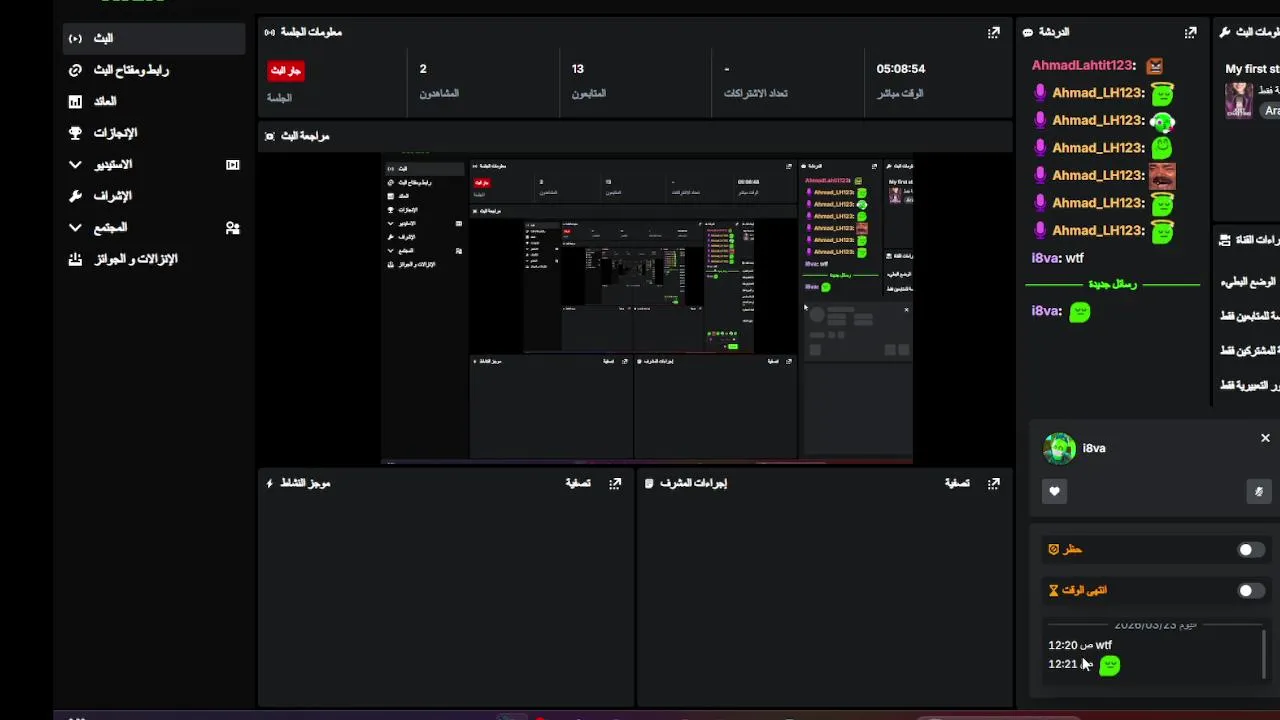1280x720 pixels.
Task: Click the green headphones emote in chat
Action: coord(1161,121)
